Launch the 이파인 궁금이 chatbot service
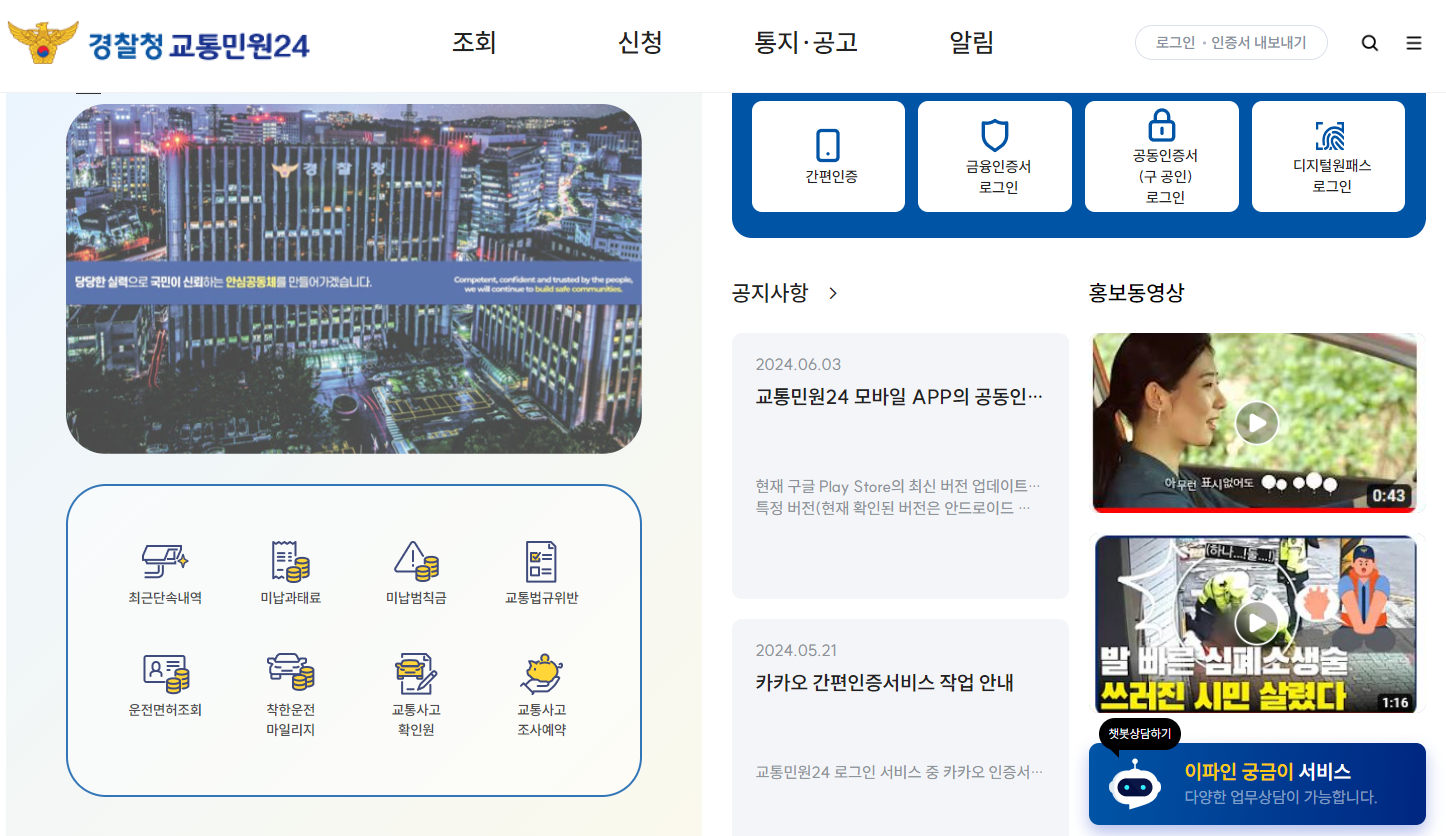1446x836 pixels. click(x=1257, y=784)
